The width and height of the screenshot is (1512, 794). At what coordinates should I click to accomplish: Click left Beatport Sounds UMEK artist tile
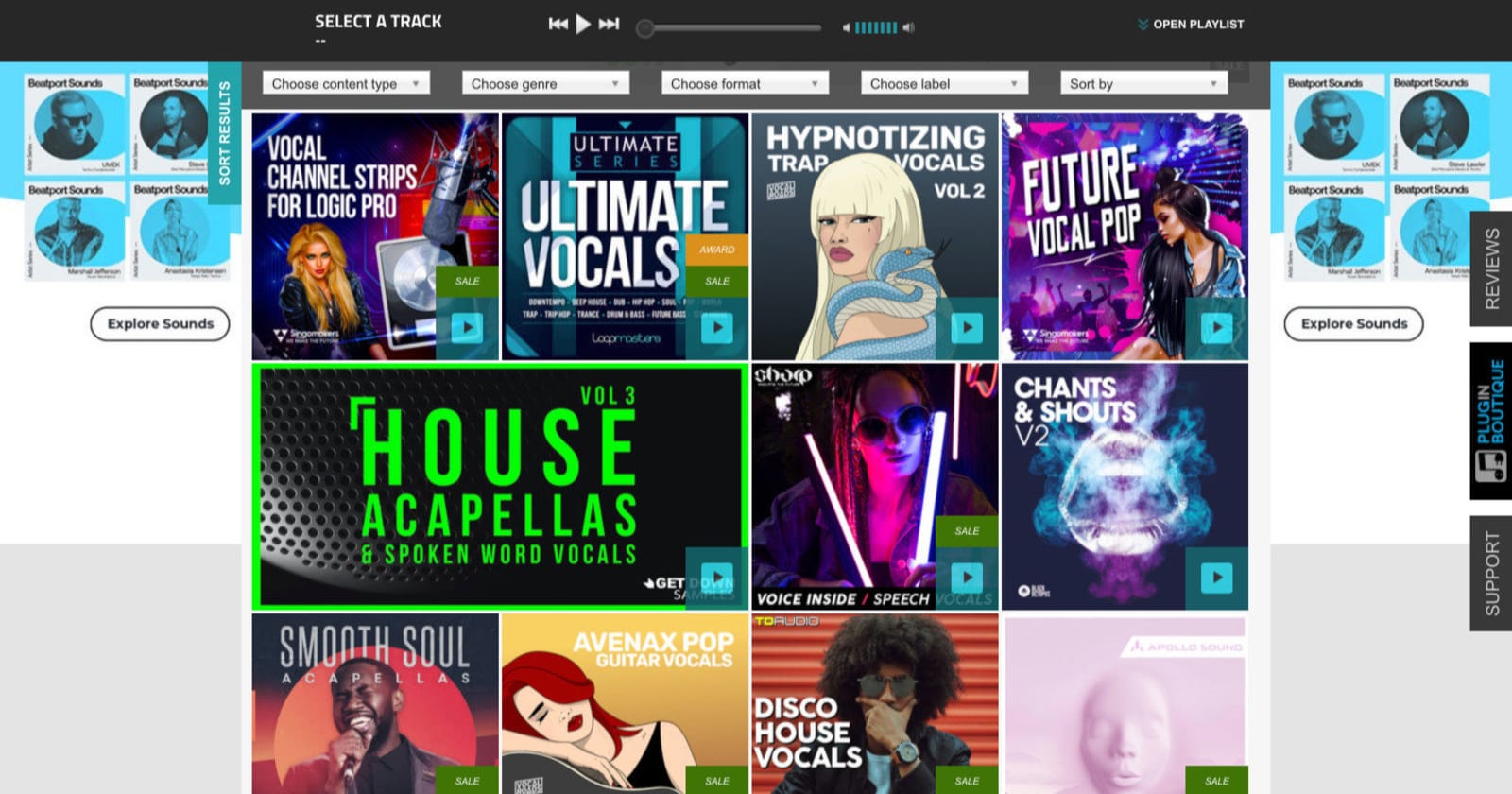[75, 124]
